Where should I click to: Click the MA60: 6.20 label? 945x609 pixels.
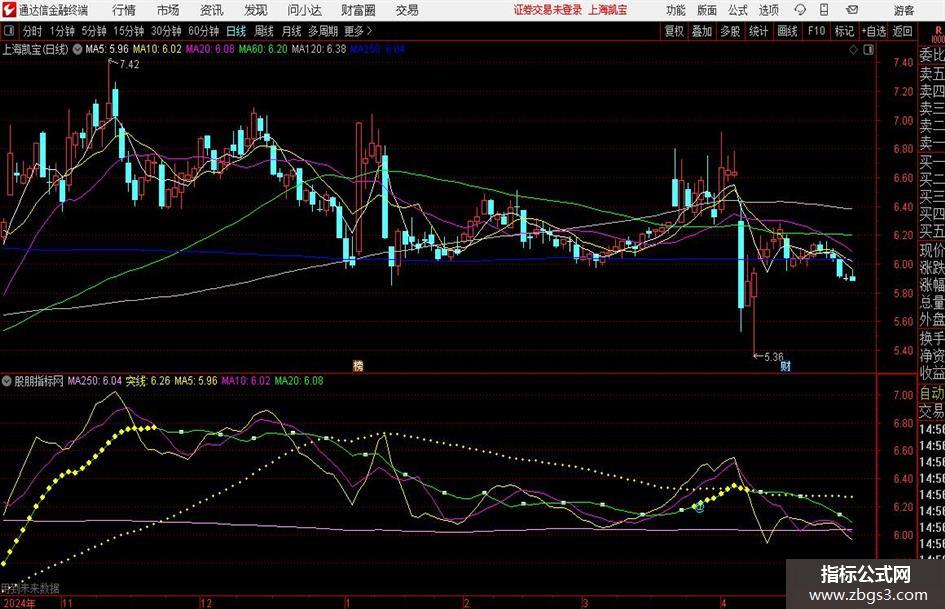click(x=263, y=49)
